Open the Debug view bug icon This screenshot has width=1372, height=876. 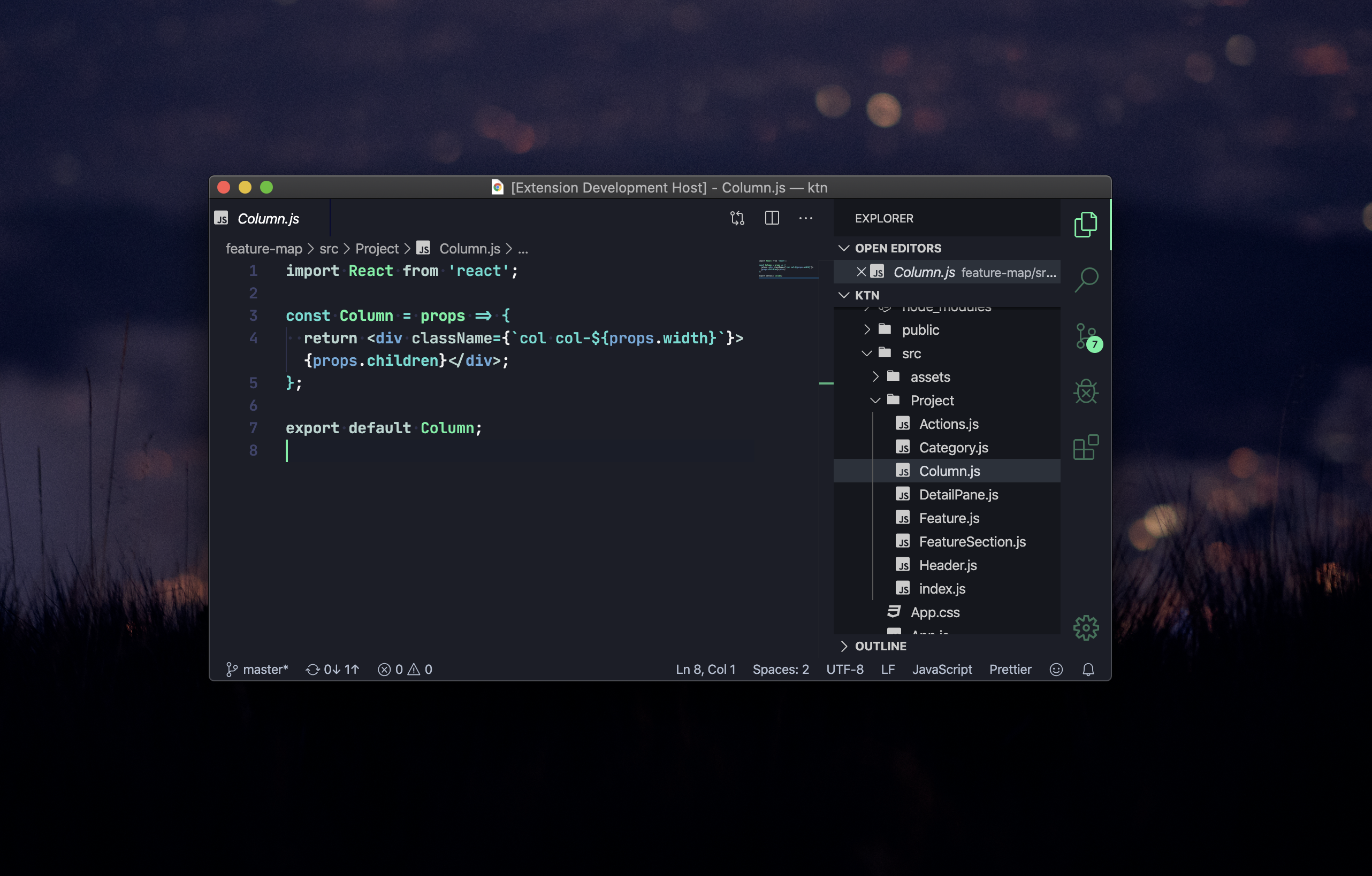tap(1086, 391)
